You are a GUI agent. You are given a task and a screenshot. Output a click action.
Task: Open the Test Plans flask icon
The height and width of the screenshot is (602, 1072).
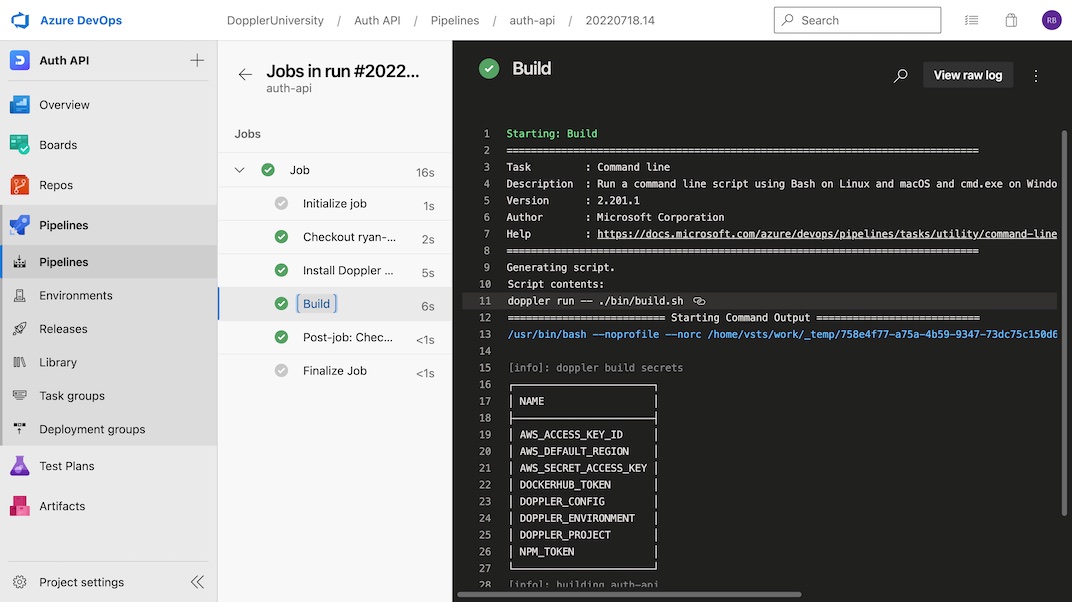click(20, 466)
